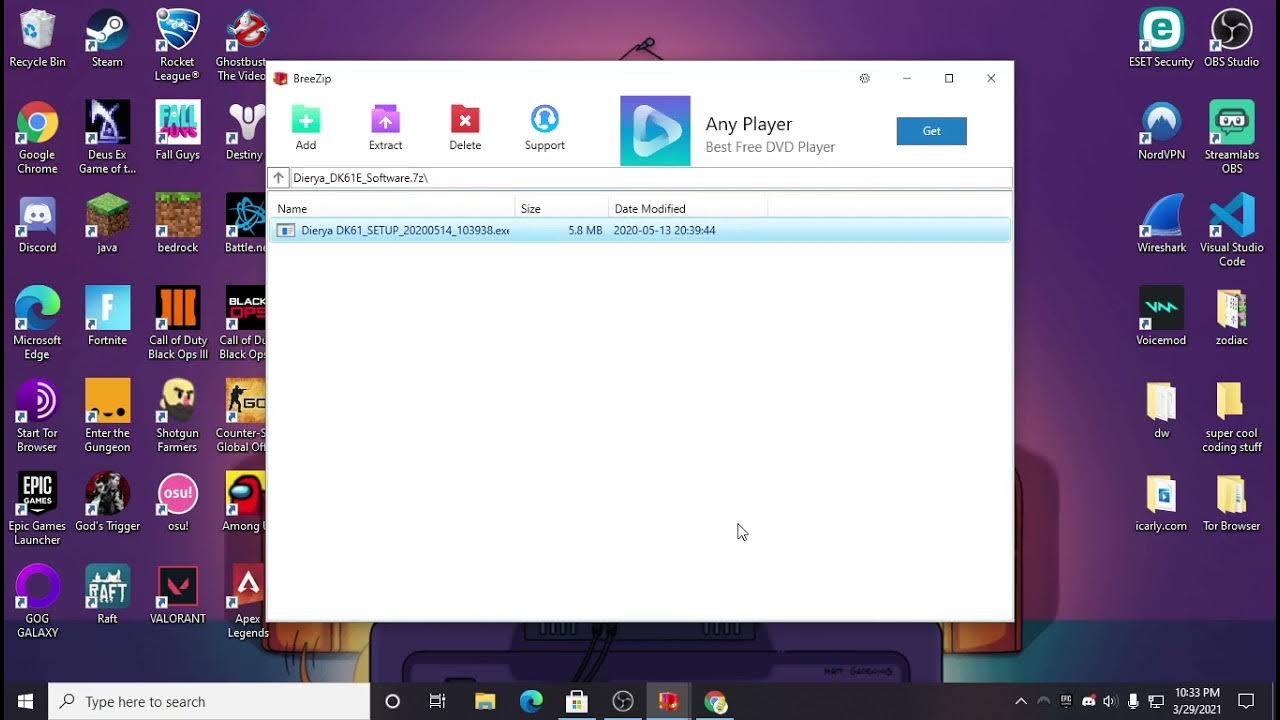Expand hidden system tray icons
This screenshot has width=1280, height=720.
[1020, 701]
